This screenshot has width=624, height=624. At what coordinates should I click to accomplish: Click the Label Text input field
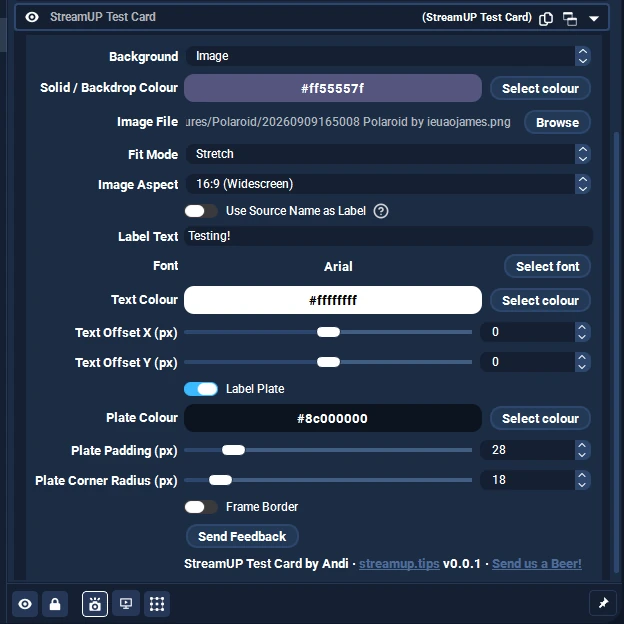point(388,236)
